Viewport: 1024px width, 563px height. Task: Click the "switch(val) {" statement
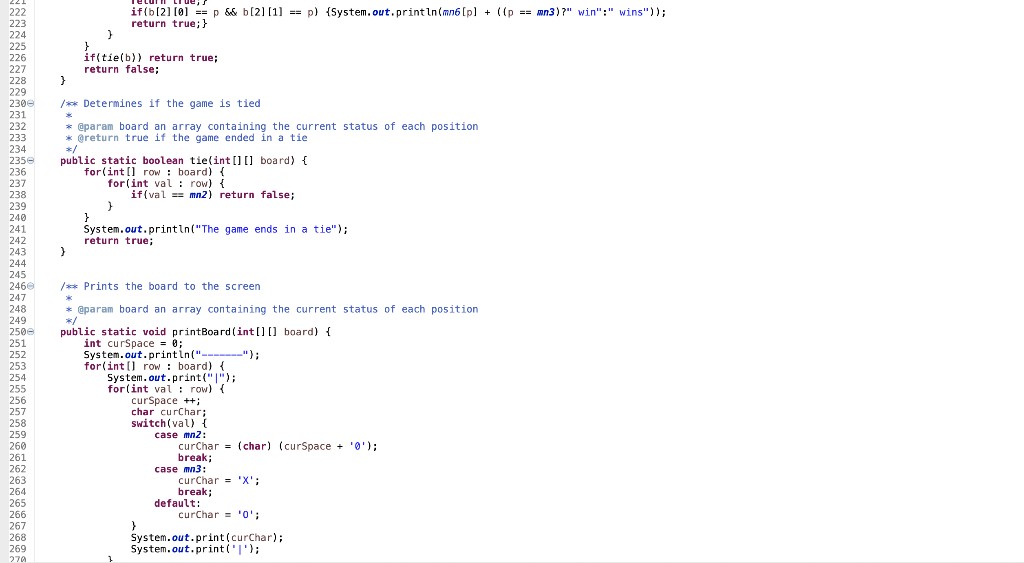tap(168, 424)
